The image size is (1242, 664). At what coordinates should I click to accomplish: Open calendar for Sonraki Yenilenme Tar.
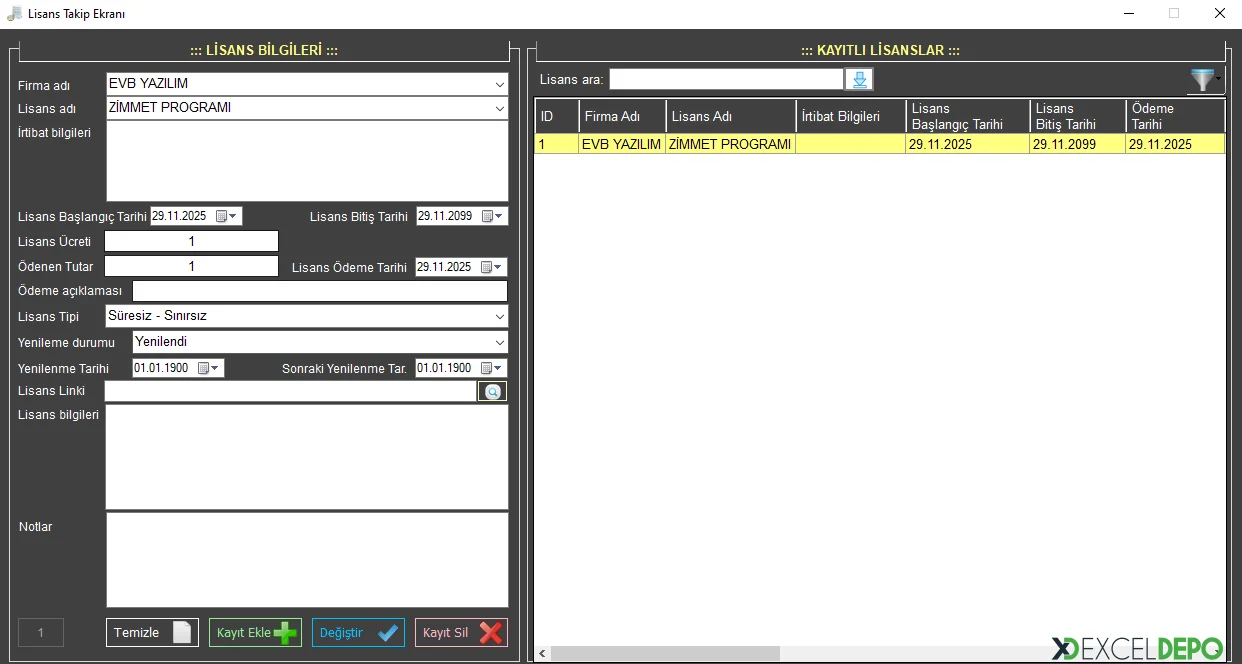point(496,368)
